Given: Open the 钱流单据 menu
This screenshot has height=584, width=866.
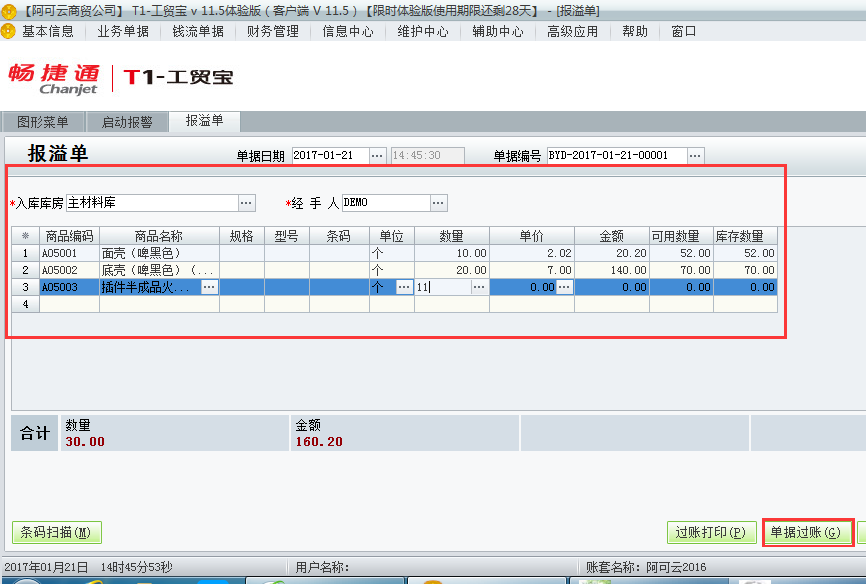Looking at the screenshot, I should click(x=198, y=31).
